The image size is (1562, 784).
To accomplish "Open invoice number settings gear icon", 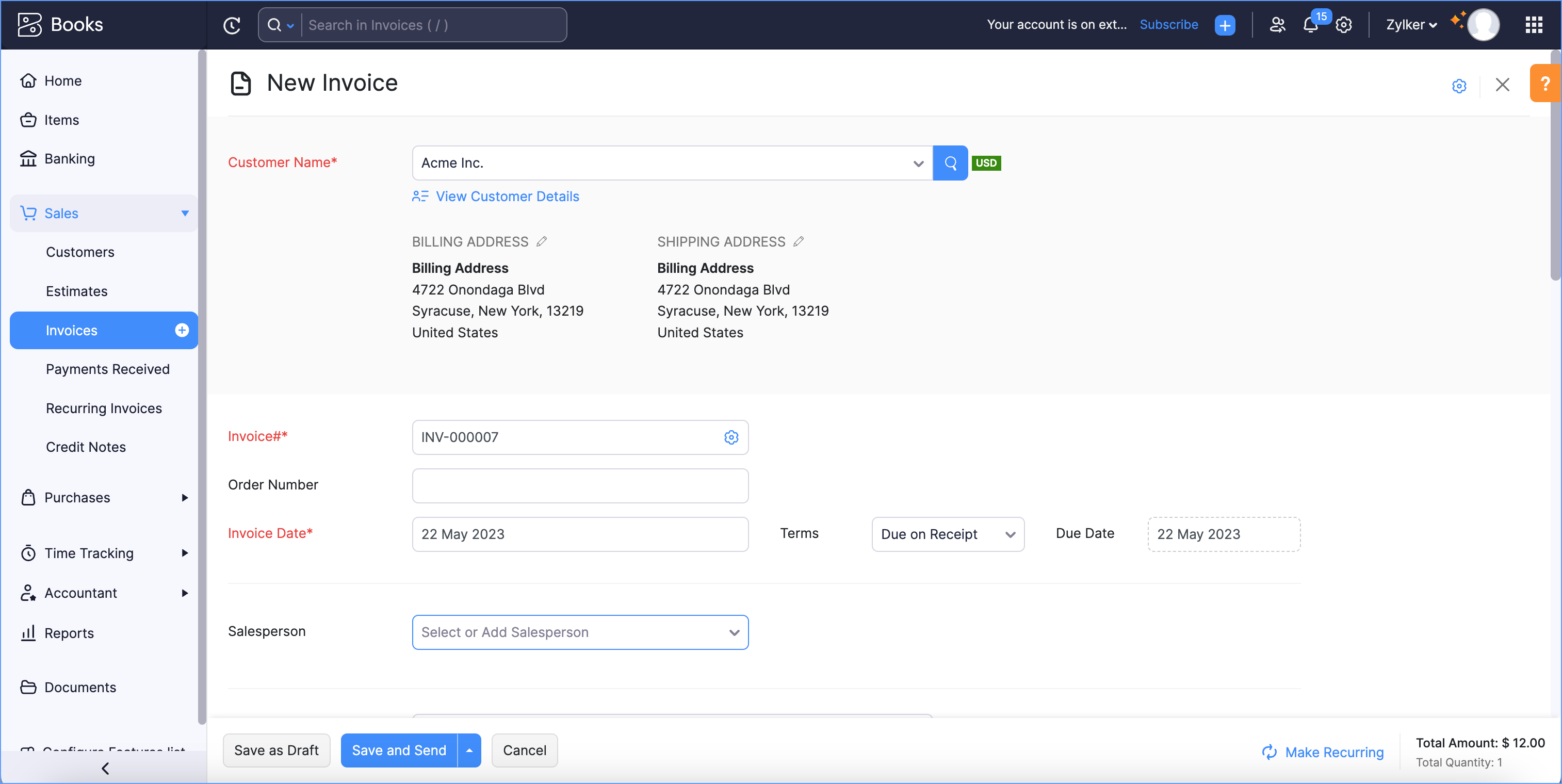I will 731,437.
